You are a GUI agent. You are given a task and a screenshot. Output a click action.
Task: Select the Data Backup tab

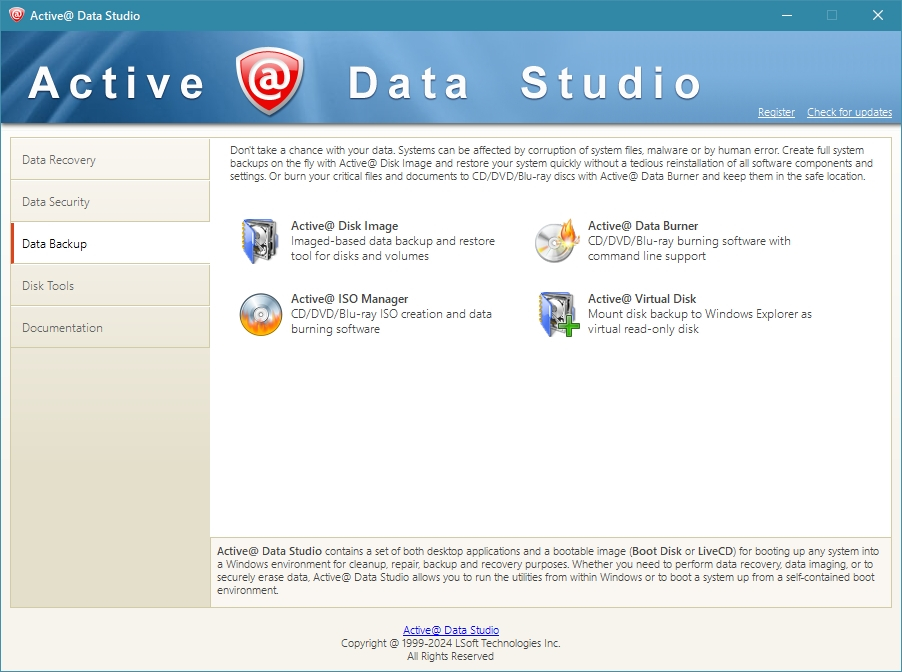110,244
